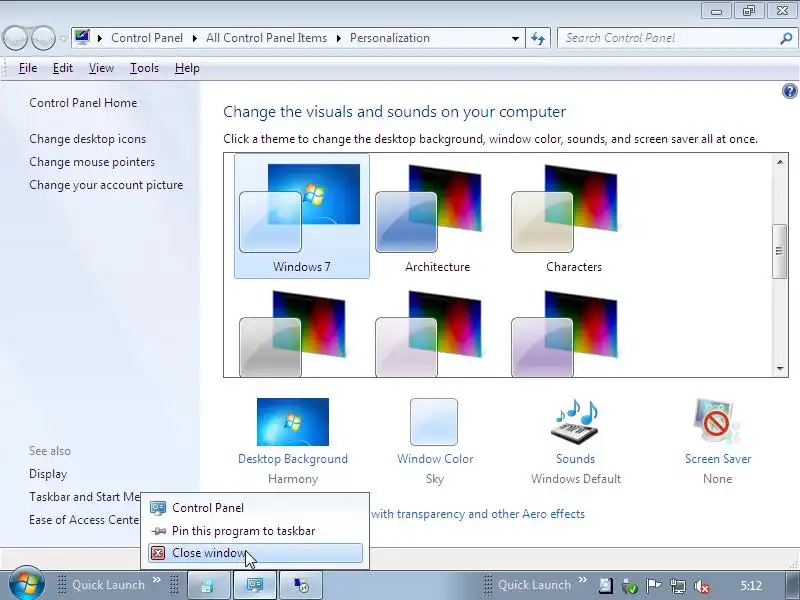Open recent pages dropdown beside Forward button
Viewport: 800px width, 600px height.
click(x=63, y=38)
